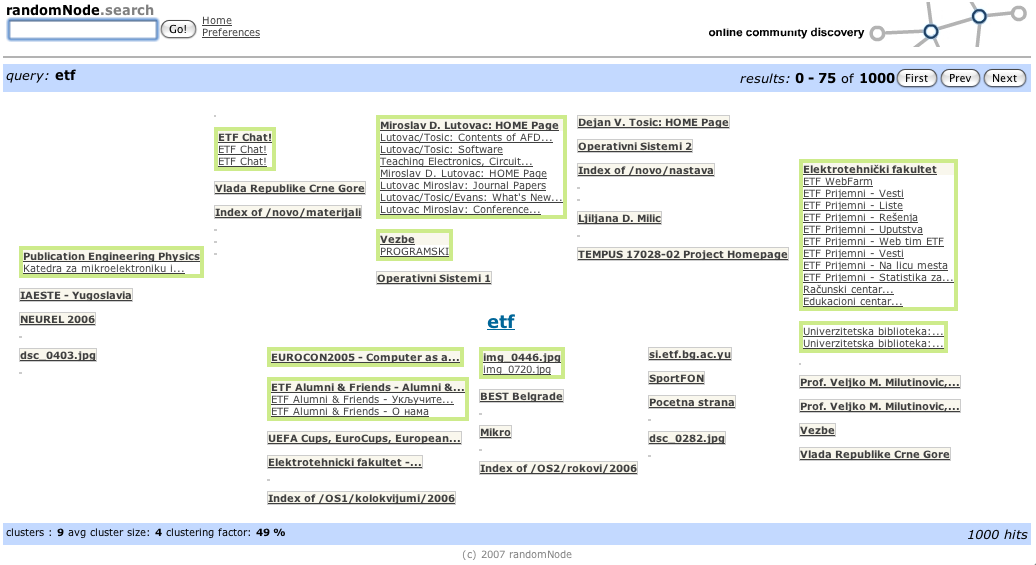
Task: Open Vlada Republike Crne Gore under ETF Chat
Action: 289,188
